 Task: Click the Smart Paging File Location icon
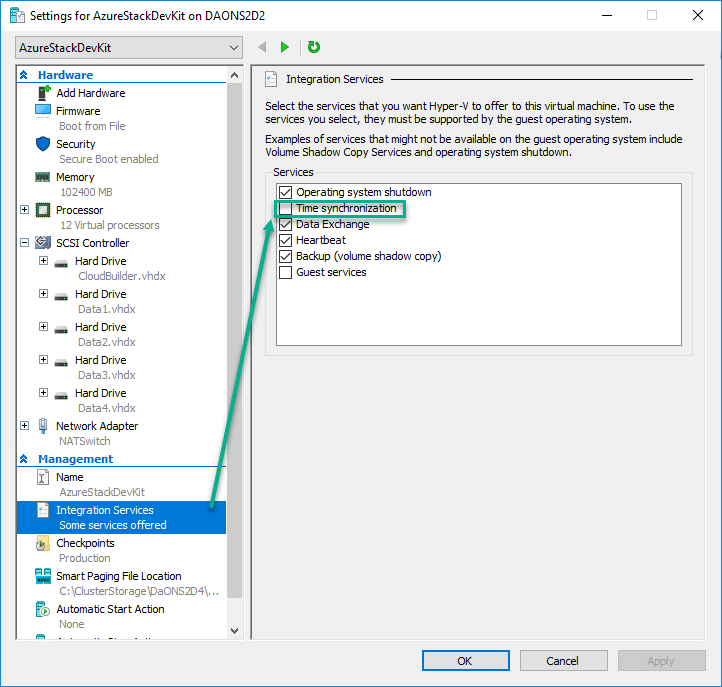coord(43,576)
